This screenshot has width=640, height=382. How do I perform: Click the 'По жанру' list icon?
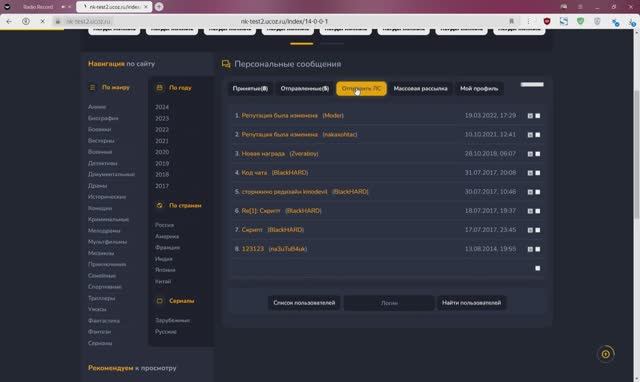[x=92, y=87]
